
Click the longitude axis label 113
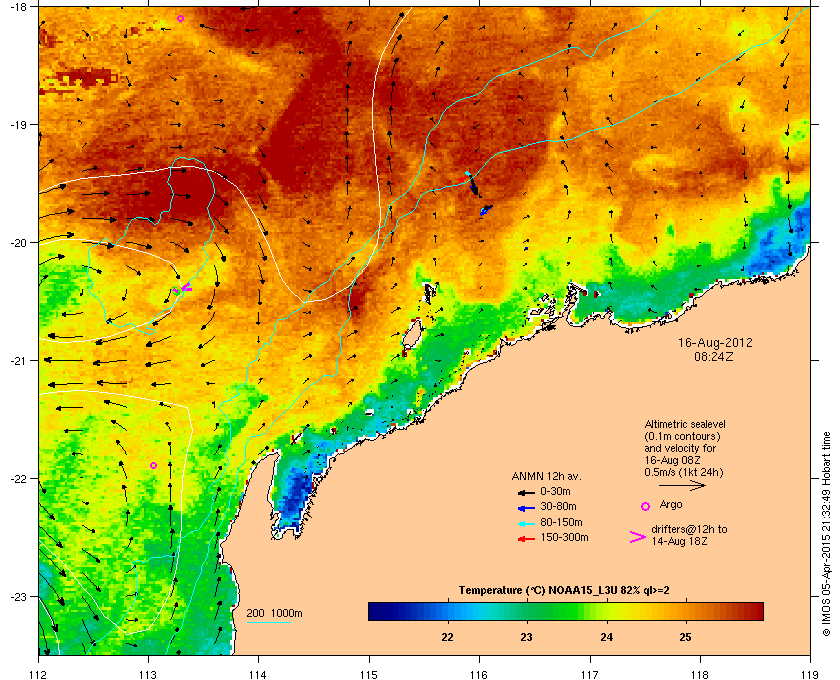tap(148, 674)
